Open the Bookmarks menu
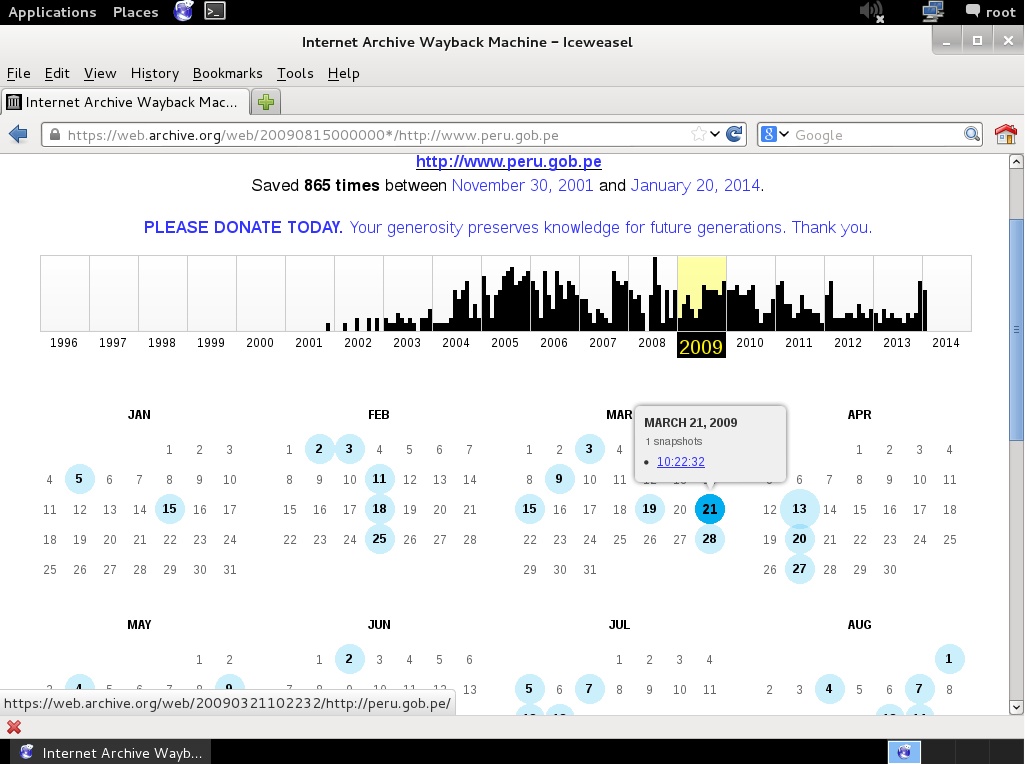 point(227,73)
